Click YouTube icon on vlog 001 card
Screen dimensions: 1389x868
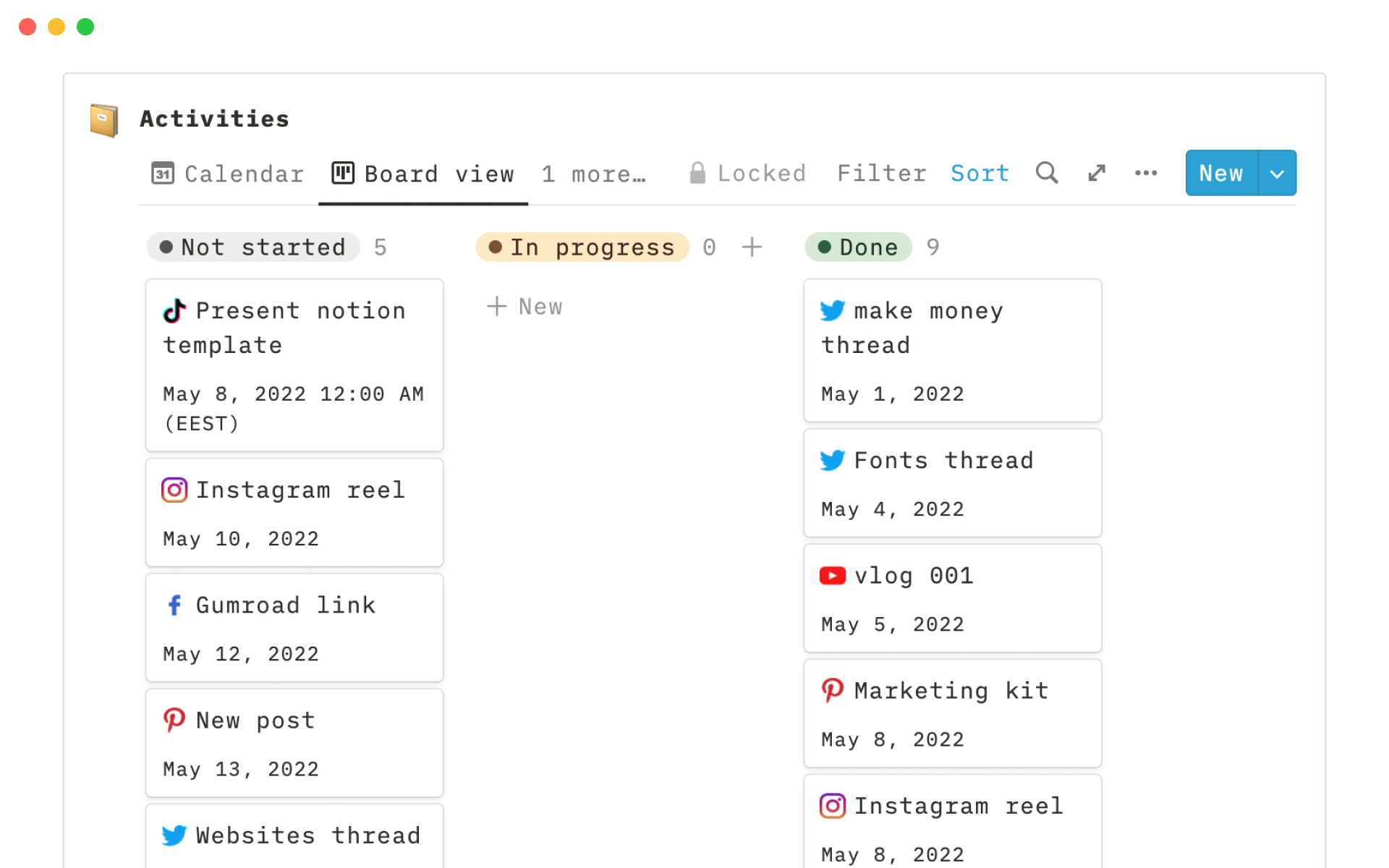832,576
